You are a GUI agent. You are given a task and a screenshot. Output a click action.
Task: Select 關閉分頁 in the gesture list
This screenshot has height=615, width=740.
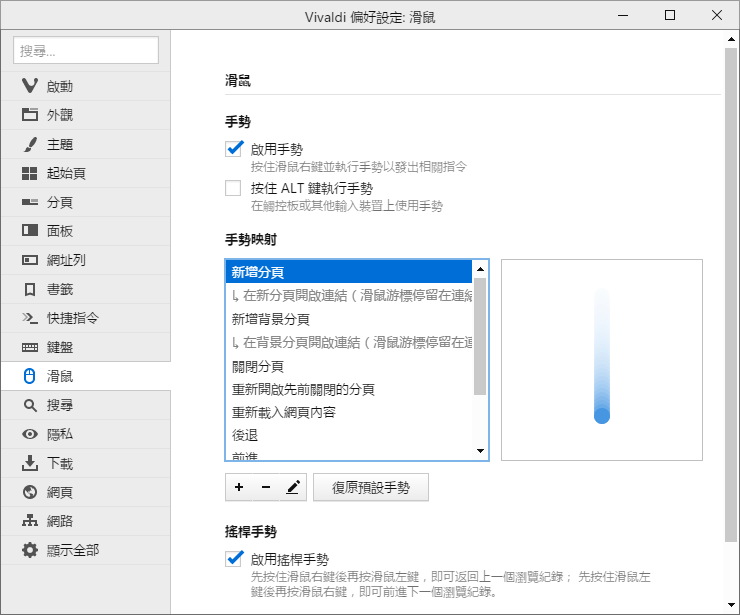click(x=349, y=366)
